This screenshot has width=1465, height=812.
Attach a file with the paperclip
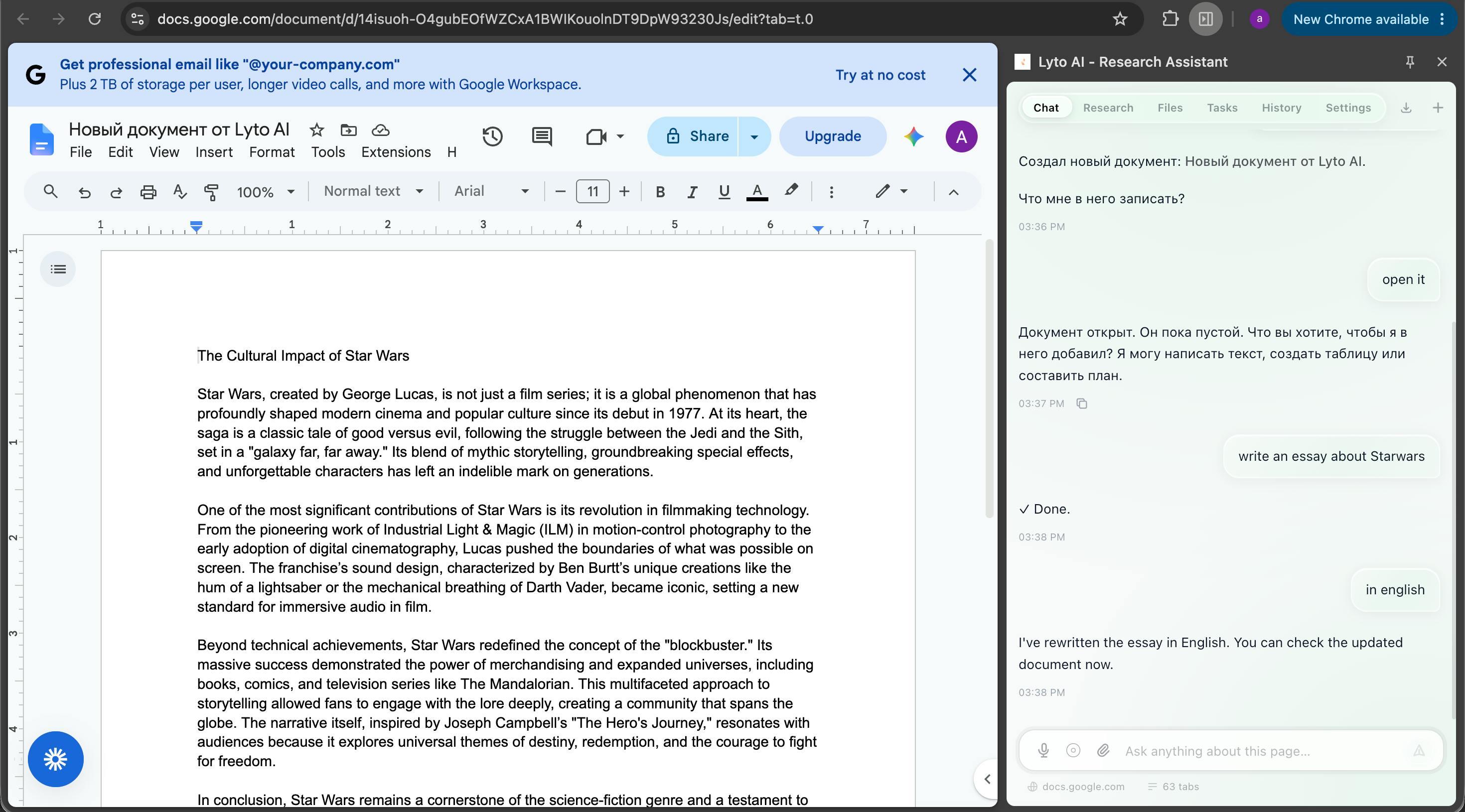click(x=1103, y=751)
